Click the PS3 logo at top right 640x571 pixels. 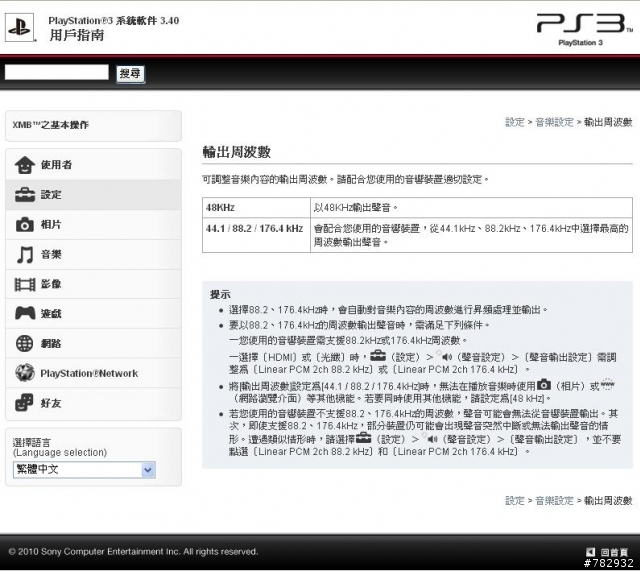pyautogui.click(x=584, y=29)
